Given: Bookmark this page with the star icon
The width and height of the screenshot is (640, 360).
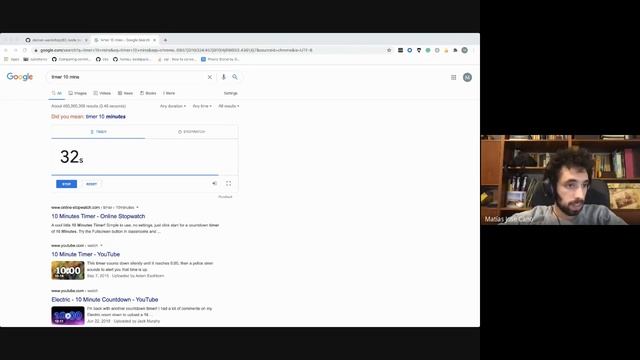Looking at the screenshot, I should click(x=389, y=50).
